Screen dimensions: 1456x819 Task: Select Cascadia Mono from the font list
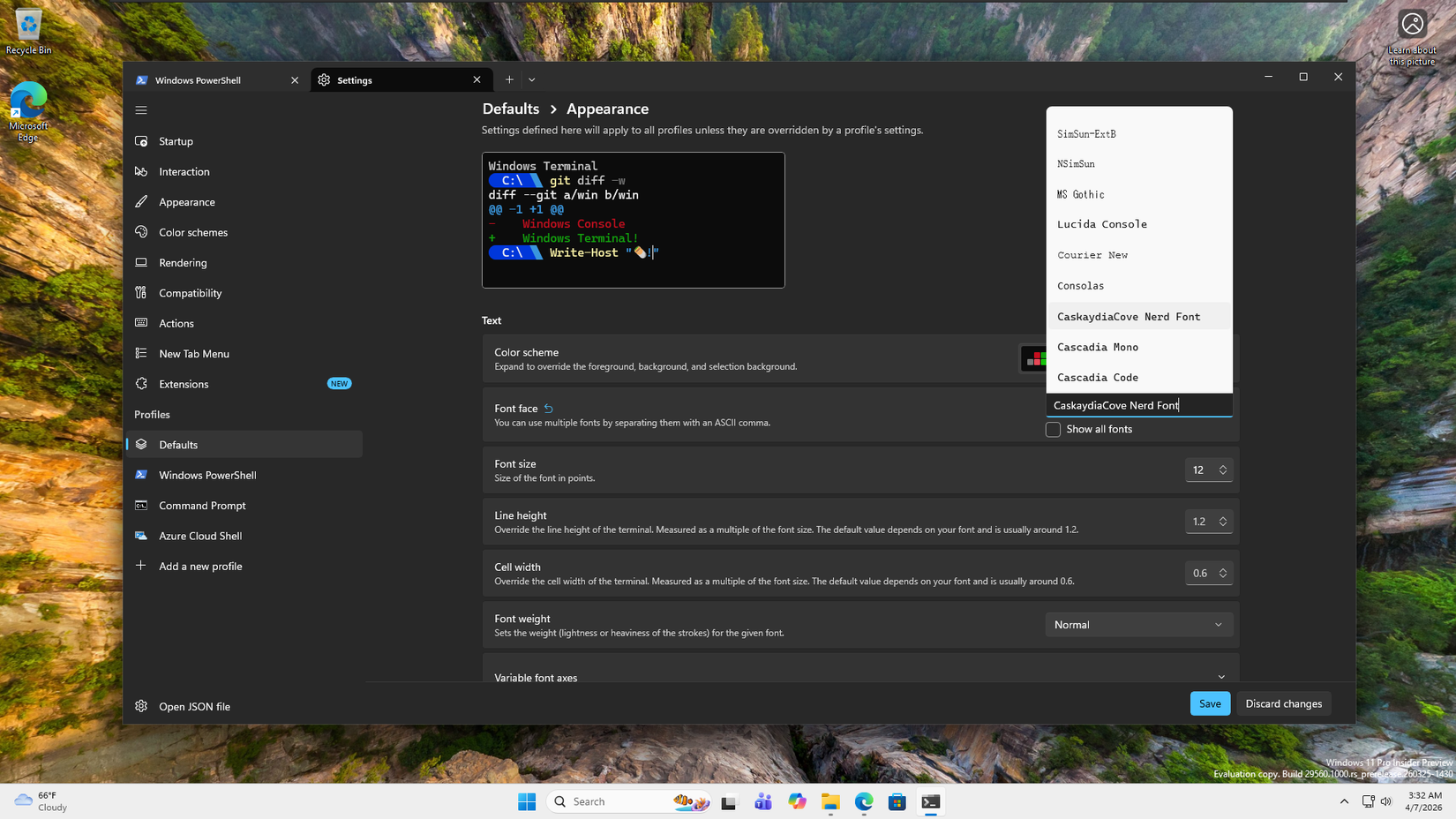click(1097, 346)
